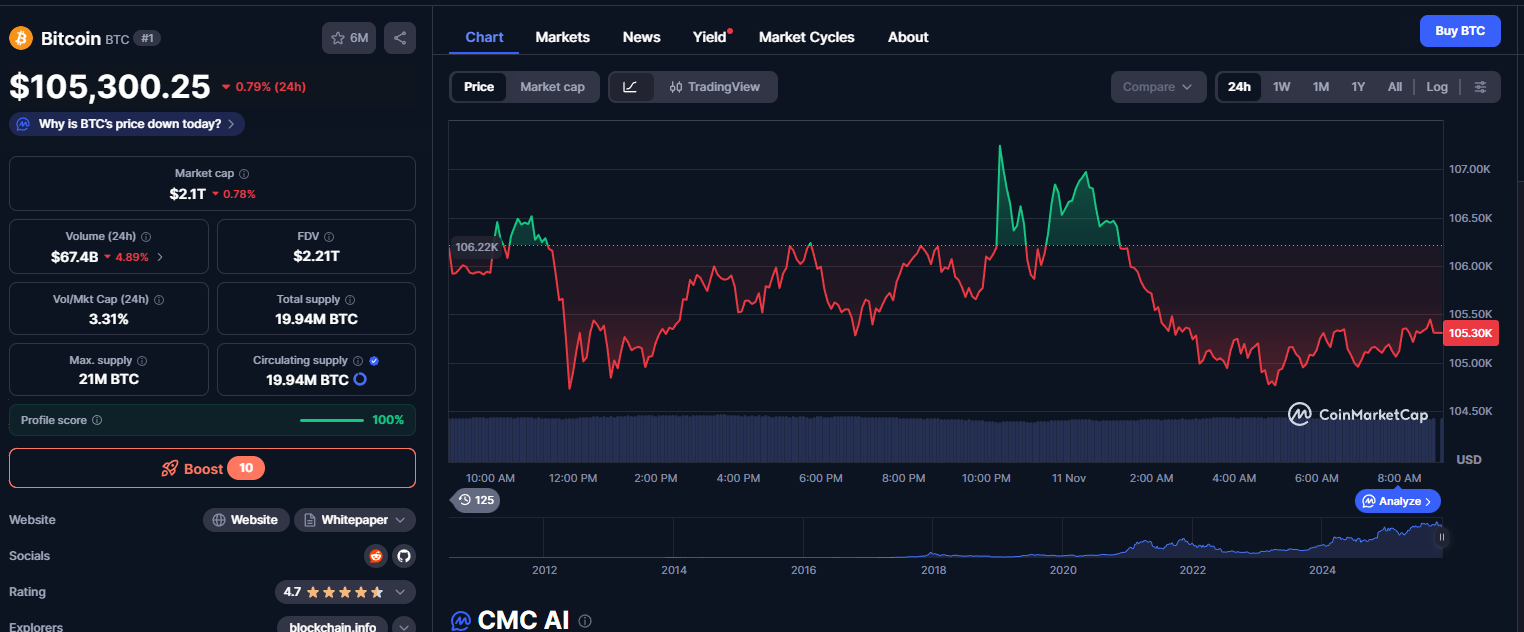Select the Reddit social icon
Image resolution: width=1524 pixels, height=632 pixels.
(375, 556)
